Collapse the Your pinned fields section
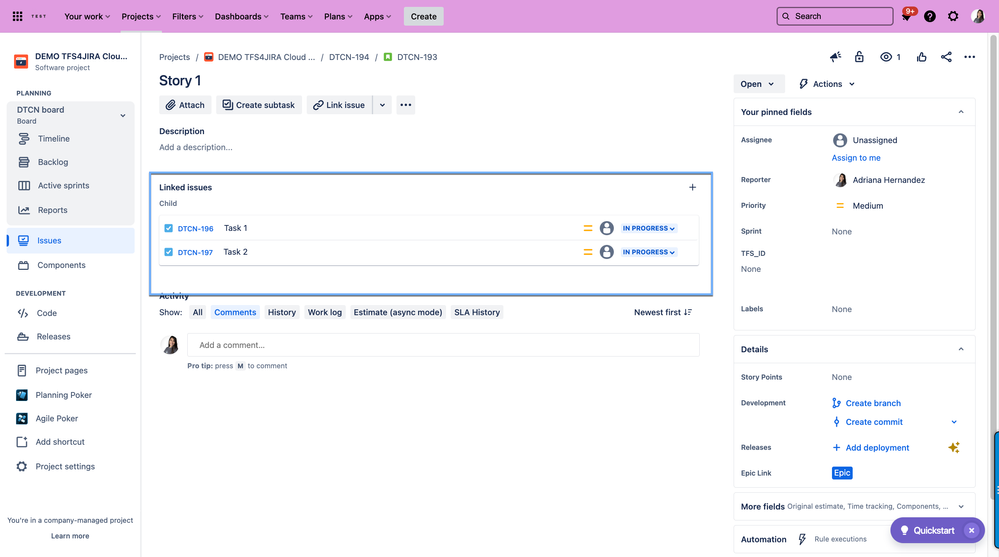Screen dimensions: 999x557 tap(961, 112)
